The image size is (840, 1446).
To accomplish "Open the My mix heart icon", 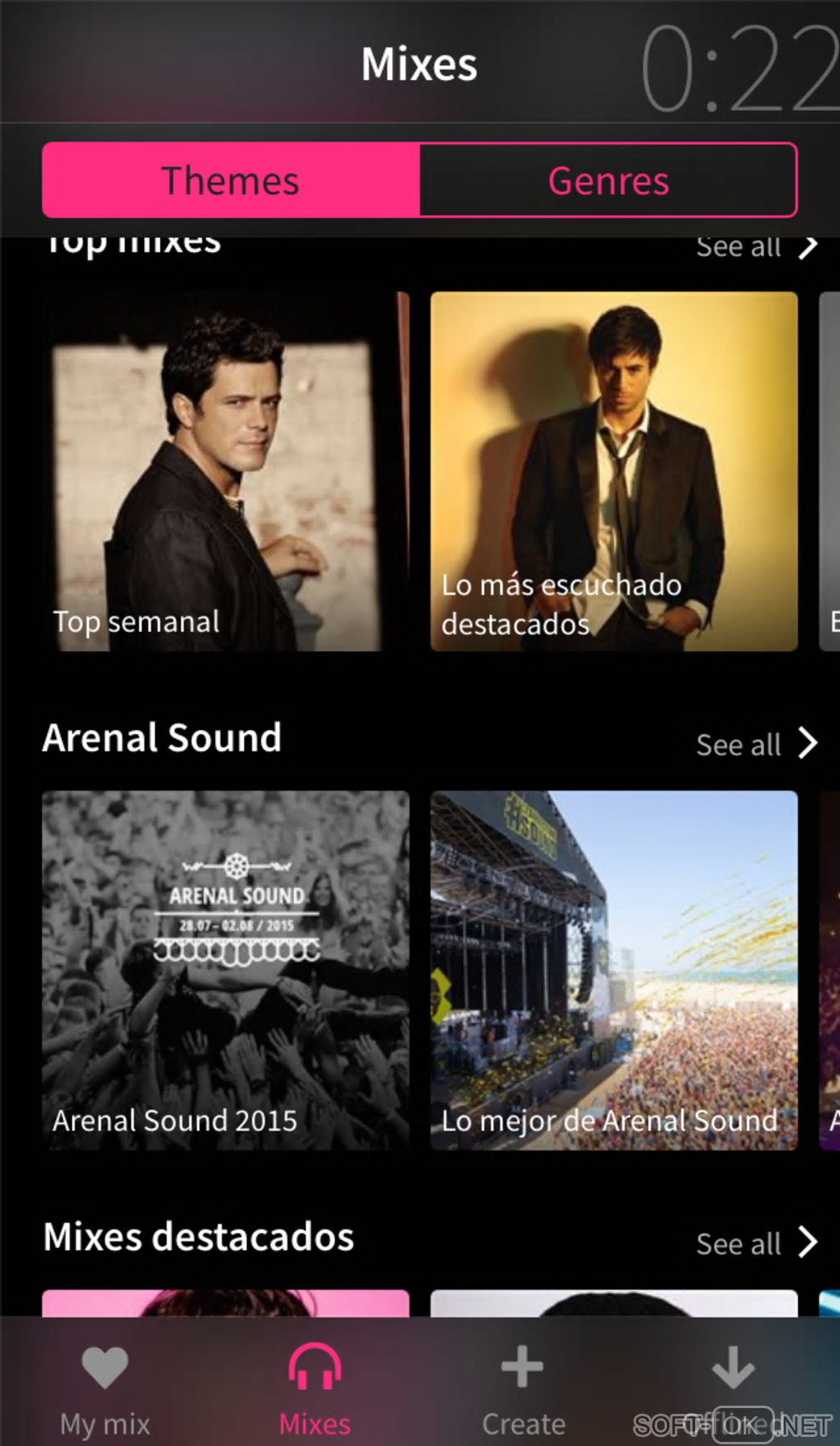I will (105, 1368).
